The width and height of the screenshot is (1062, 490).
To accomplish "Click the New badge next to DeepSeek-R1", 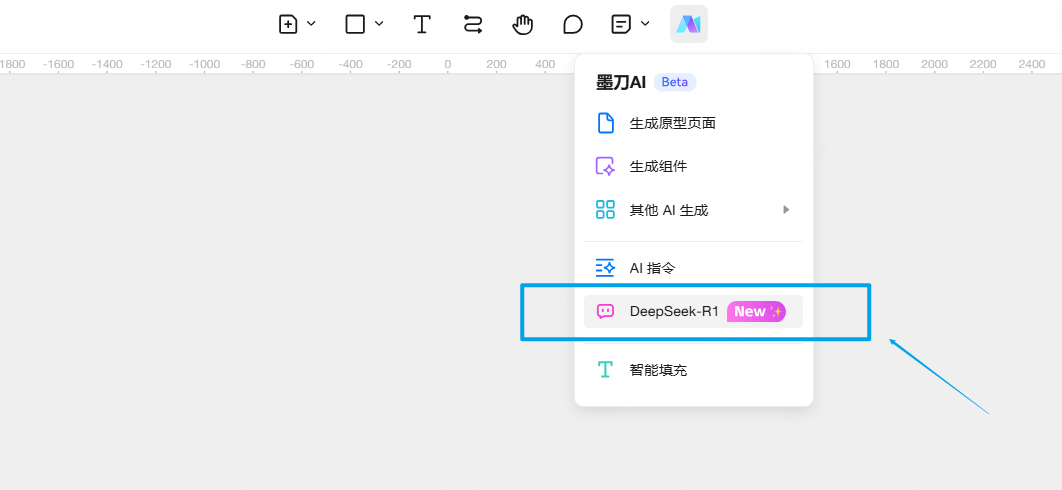I will 757,312.
